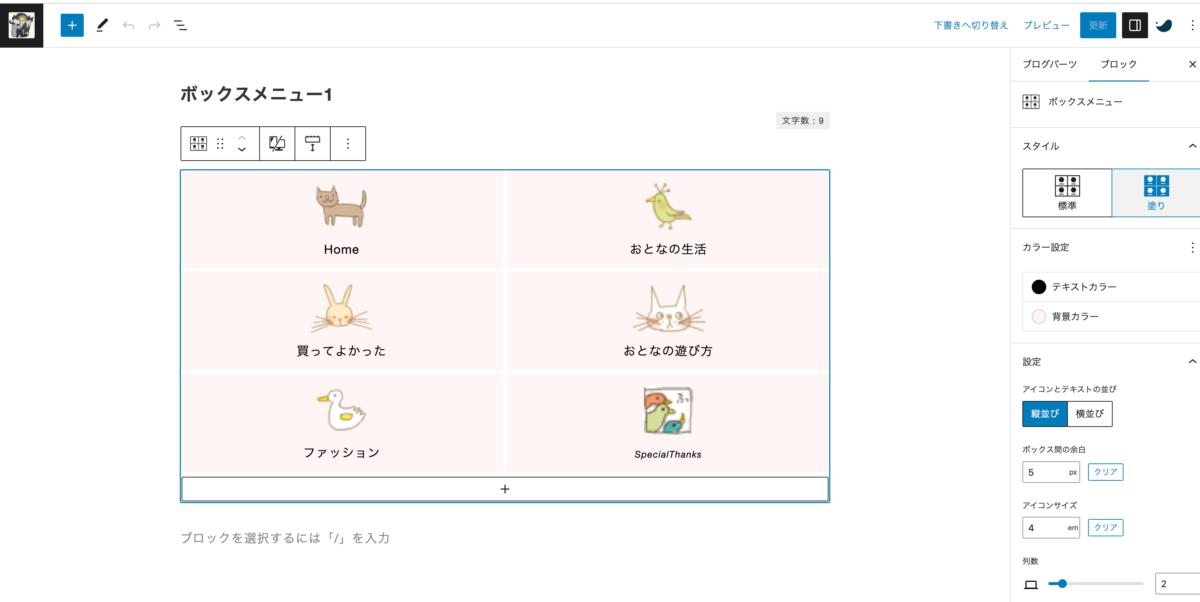Click the ボックス間の余白 input field
1200x602 pixels.
pos(1051,472)
